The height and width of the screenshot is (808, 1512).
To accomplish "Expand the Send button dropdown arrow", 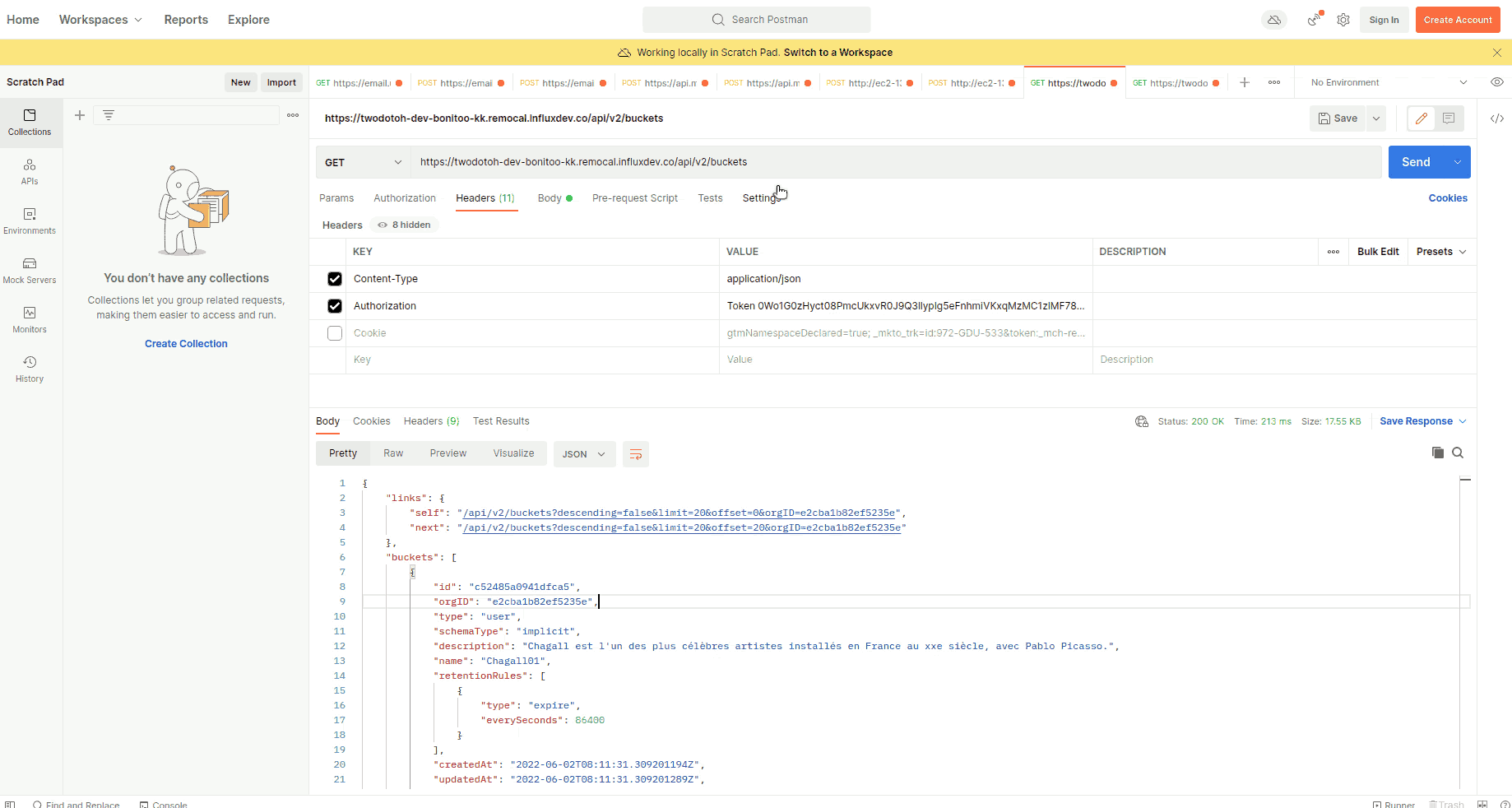I will (x=1458, y=162).
